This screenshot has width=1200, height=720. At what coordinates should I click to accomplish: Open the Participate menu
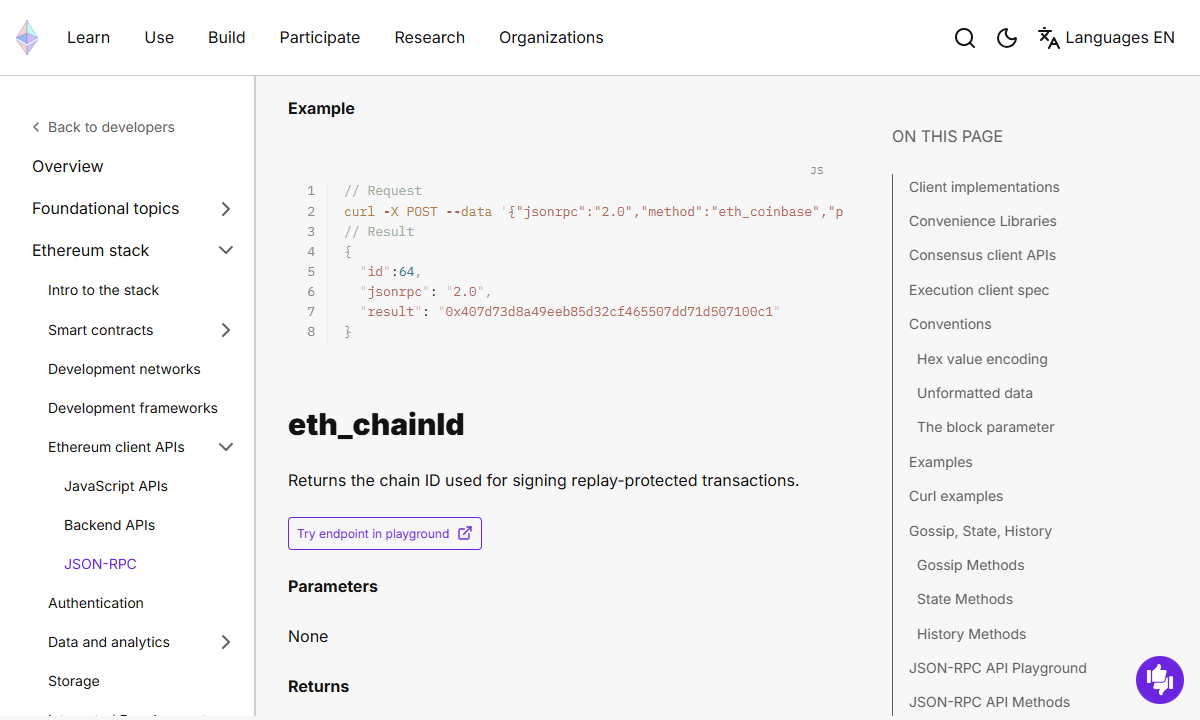click(320, 38)
